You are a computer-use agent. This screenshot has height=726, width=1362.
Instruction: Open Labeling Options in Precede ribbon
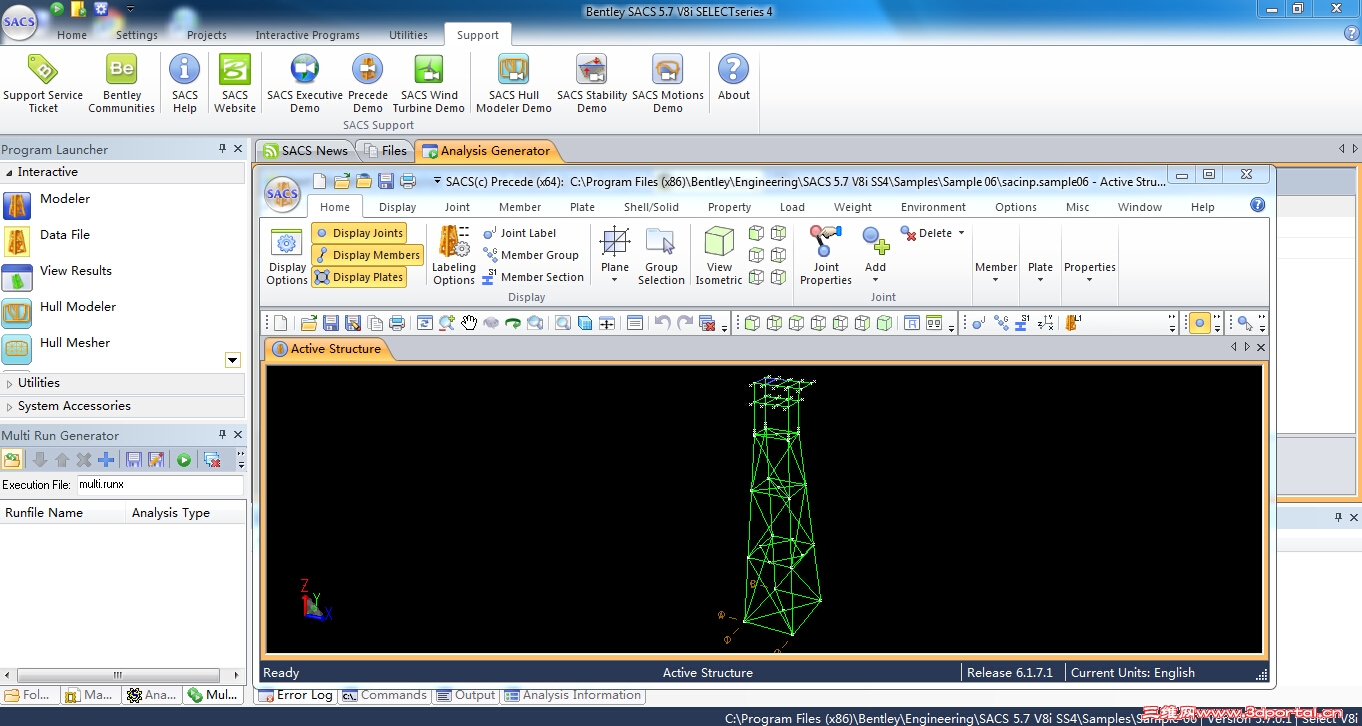(454, 257)
